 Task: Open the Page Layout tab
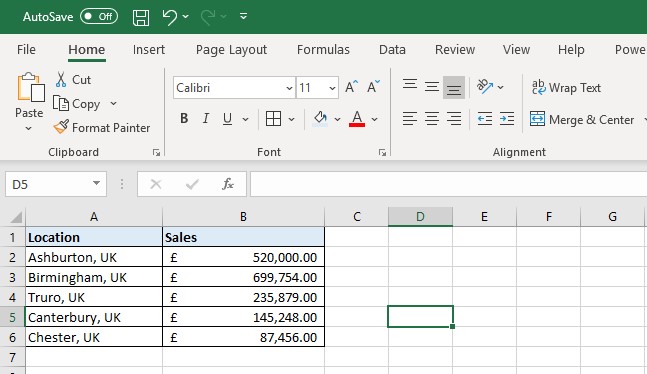[x=231, y=50]
